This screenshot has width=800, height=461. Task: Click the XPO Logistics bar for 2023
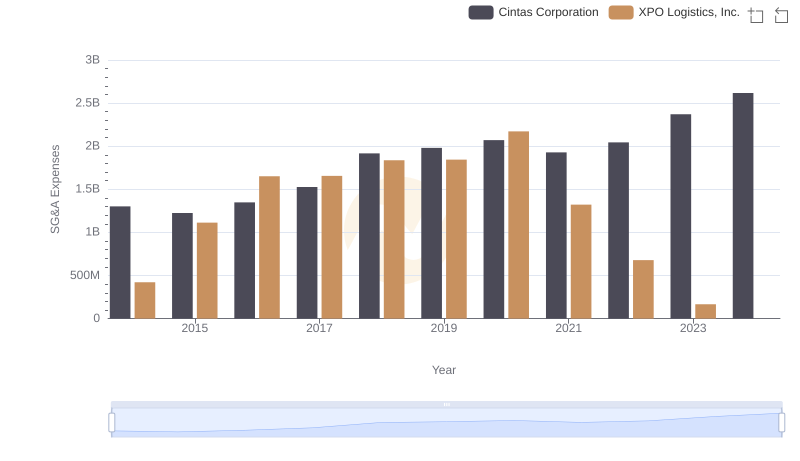[x=705, y=312]
